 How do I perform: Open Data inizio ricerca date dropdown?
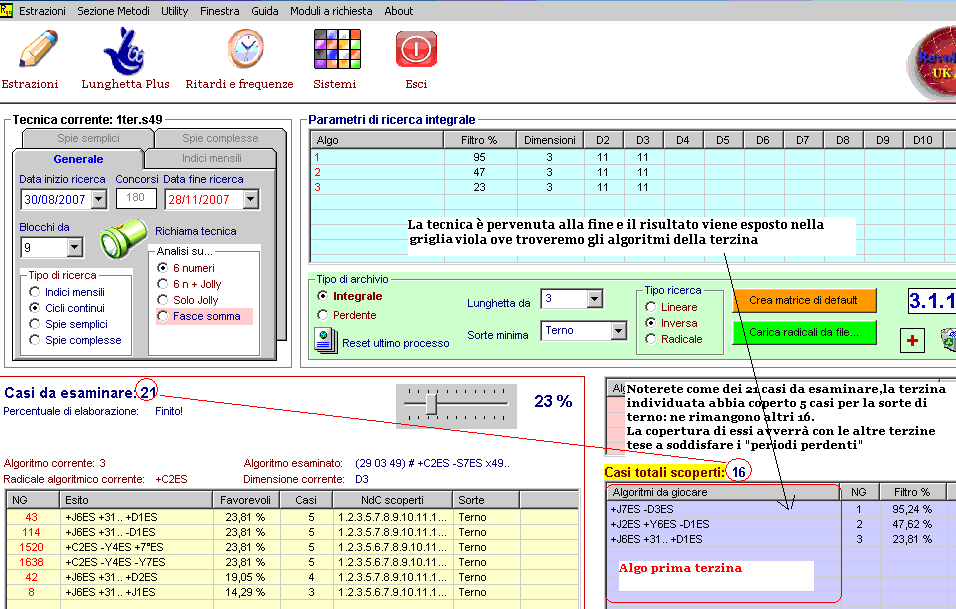pos(99,199)
